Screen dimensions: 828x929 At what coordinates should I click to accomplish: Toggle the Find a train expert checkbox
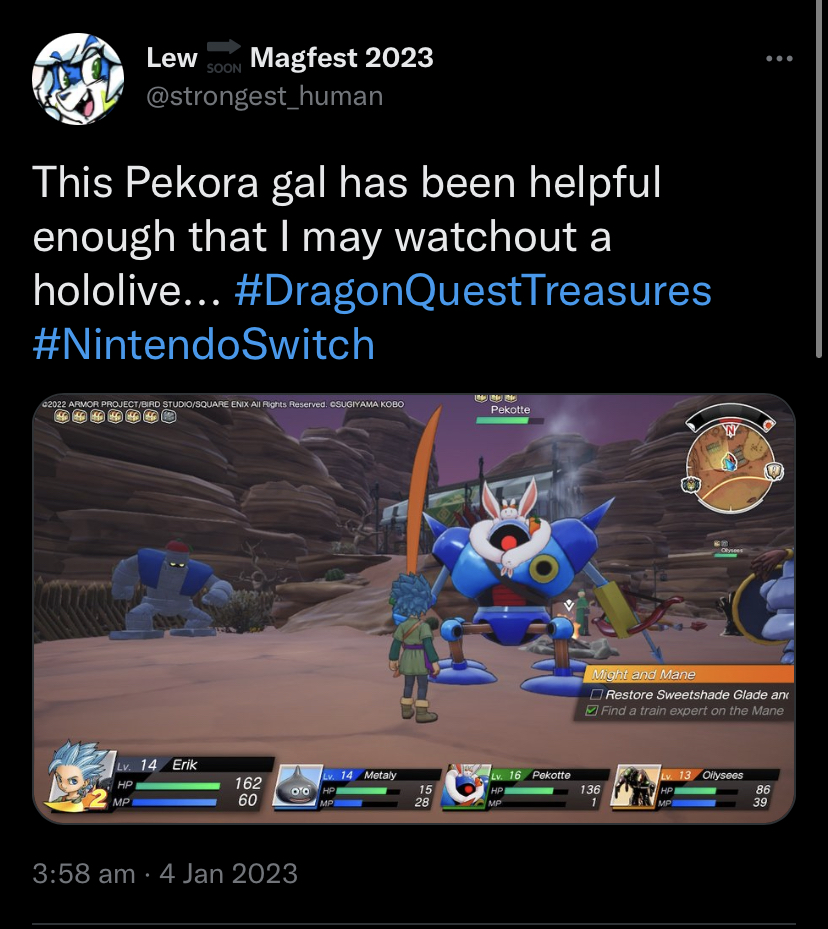pos(591,710)
